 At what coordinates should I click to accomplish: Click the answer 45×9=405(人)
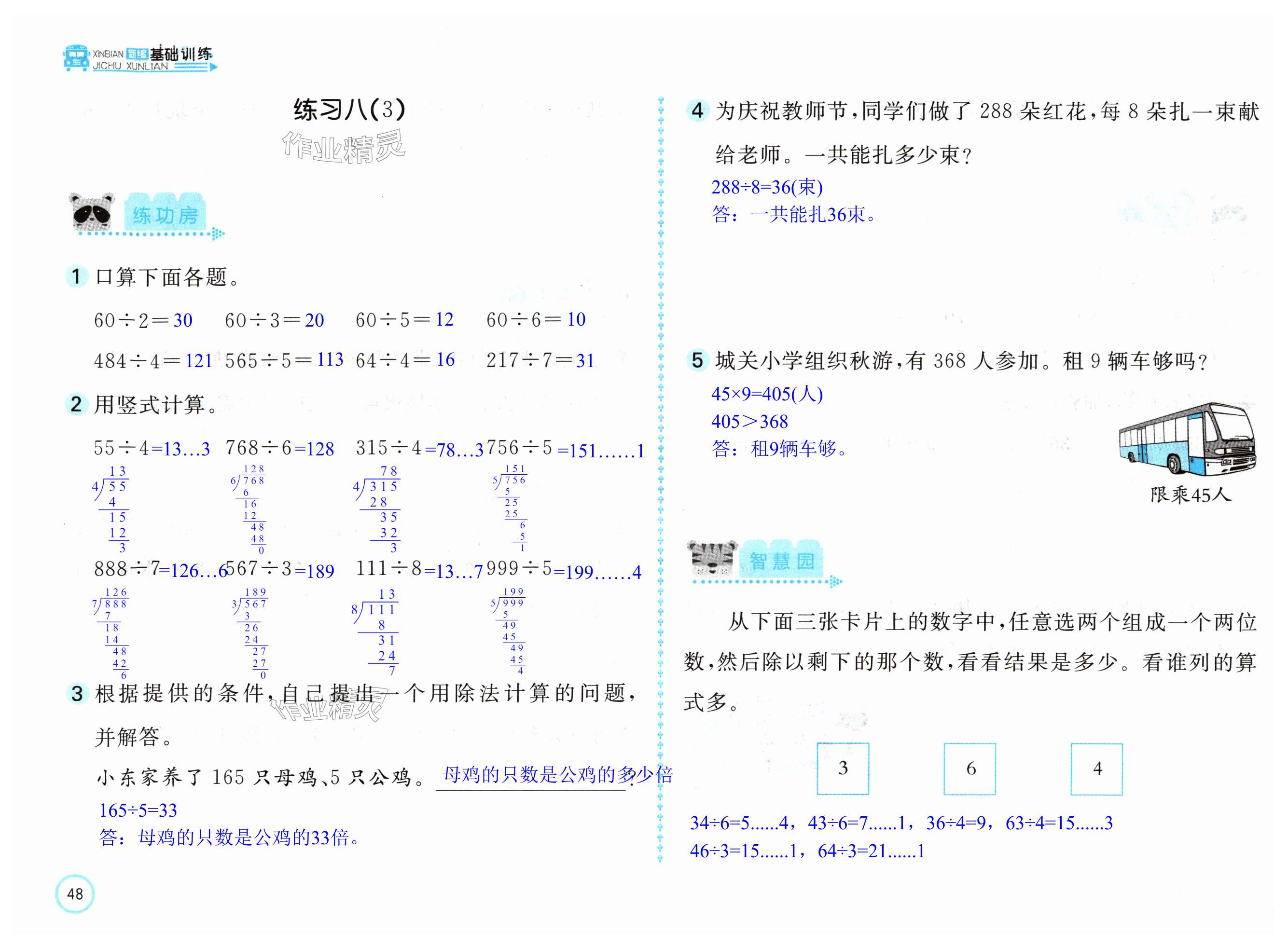[767, 394]
